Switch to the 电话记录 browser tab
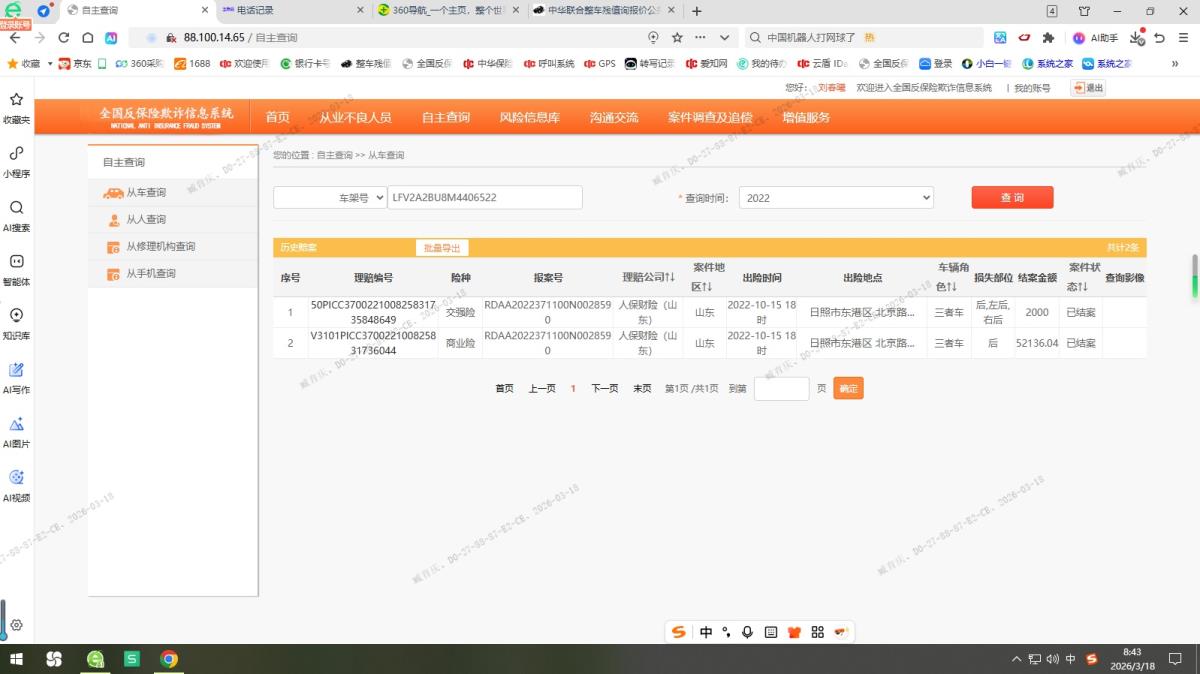 [x=292, y=10]
